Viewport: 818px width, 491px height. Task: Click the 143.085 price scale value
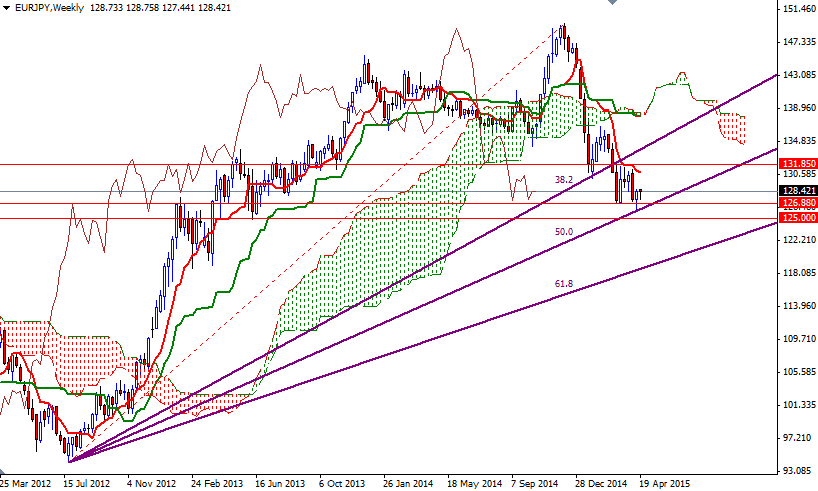[x=799, y=75]
